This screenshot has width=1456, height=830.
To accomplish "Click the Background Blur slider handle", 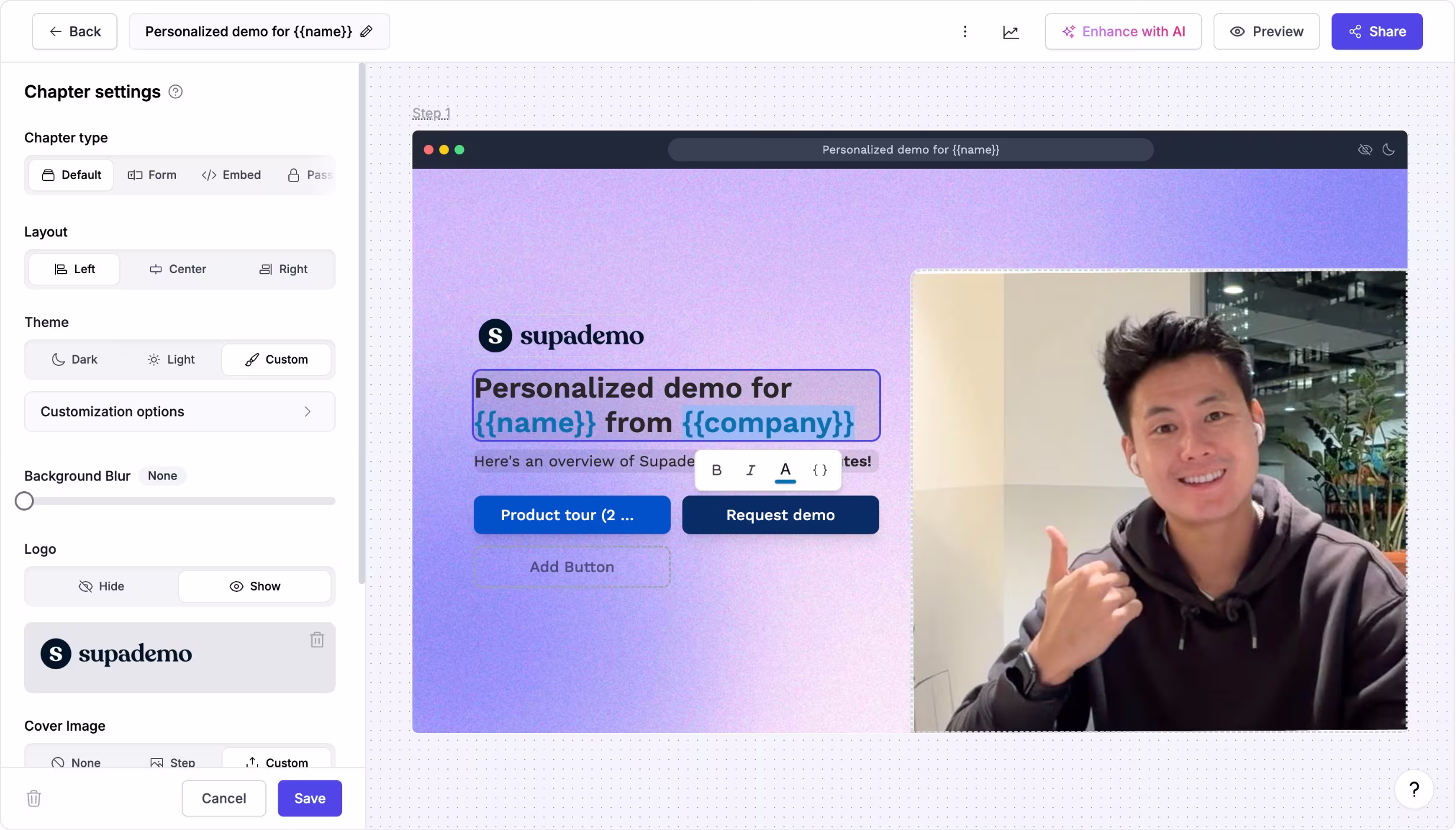I will (24, 501).
